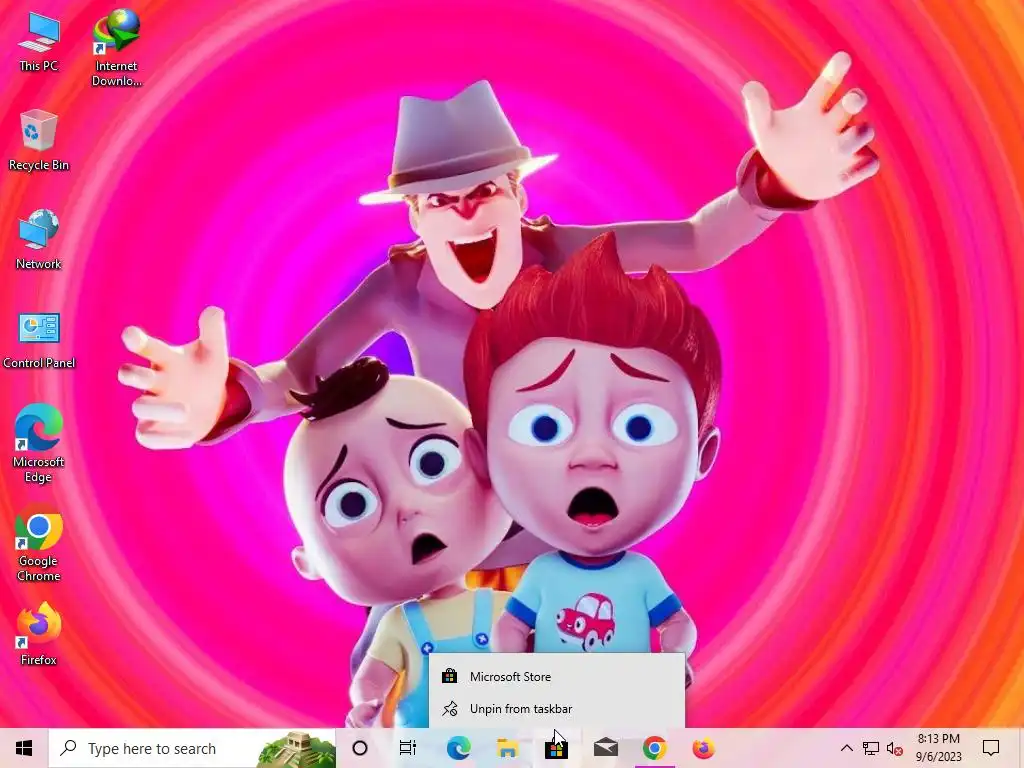Open the Action Center notifications icon
1024x768 pixels.
[x=991, y=748]
